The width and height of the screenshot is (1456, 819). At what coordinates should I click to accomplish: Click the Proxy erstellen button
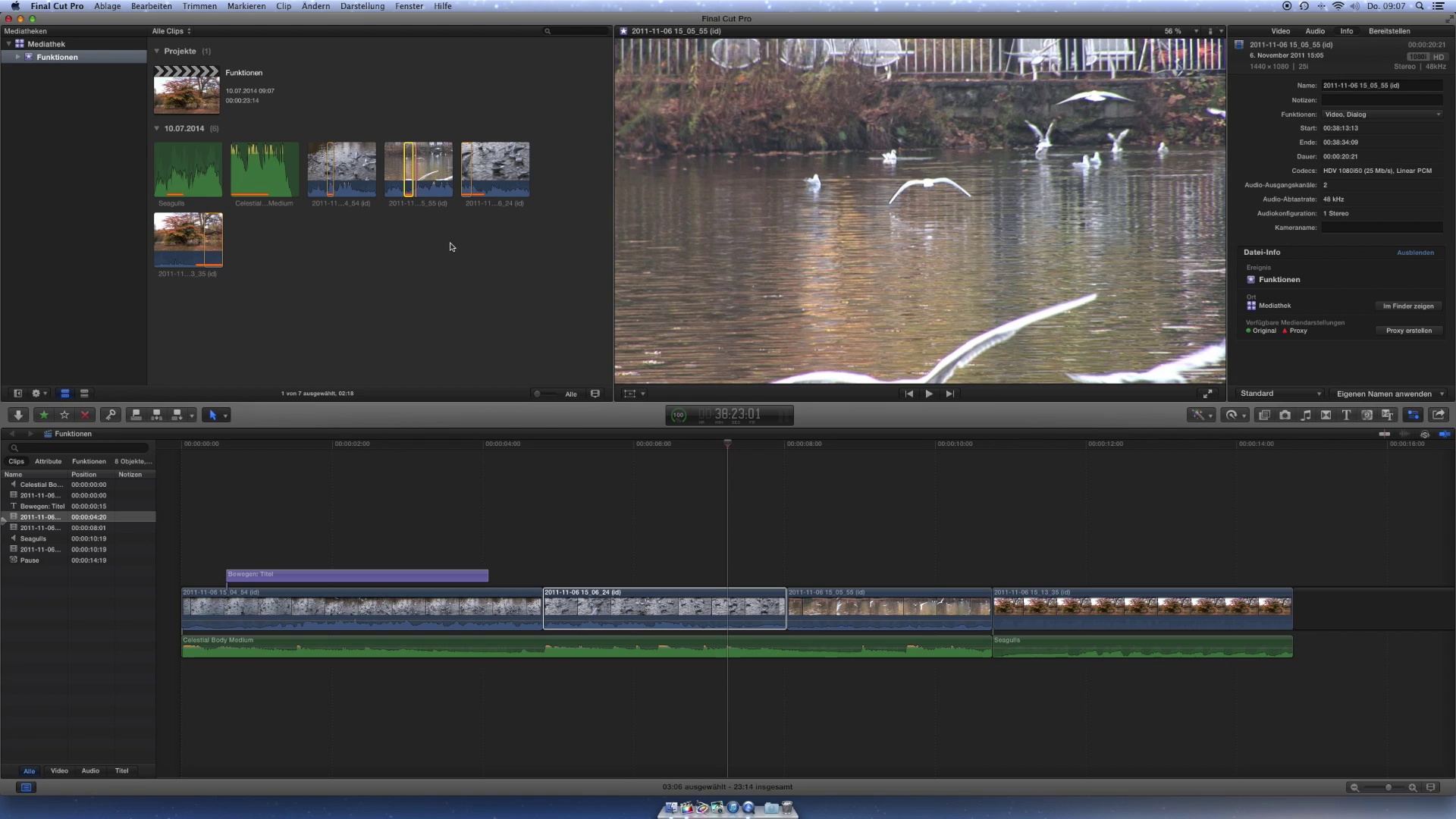1408,331
